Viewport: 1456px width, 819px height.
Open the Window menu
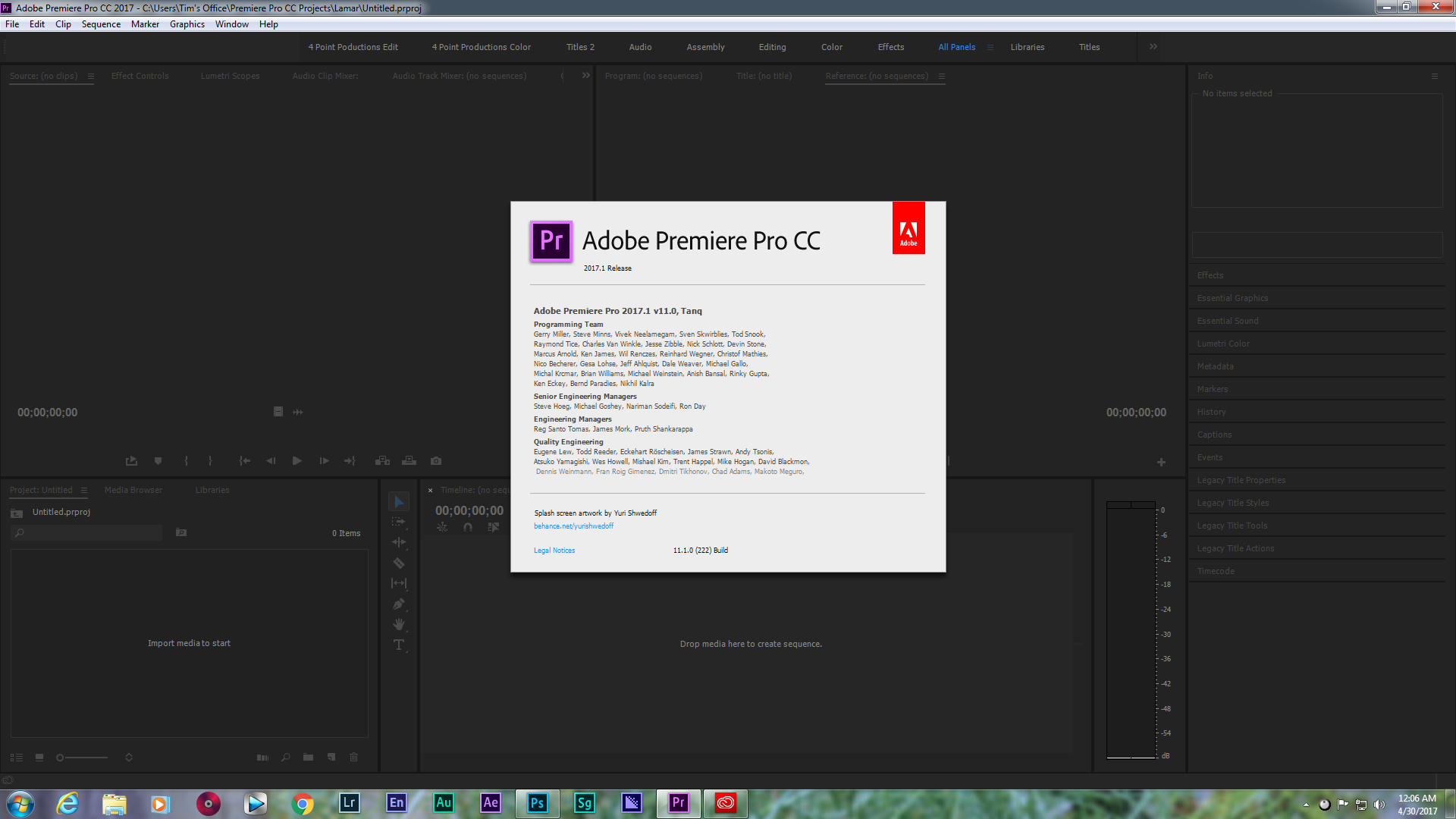click(x=232, y=24)
